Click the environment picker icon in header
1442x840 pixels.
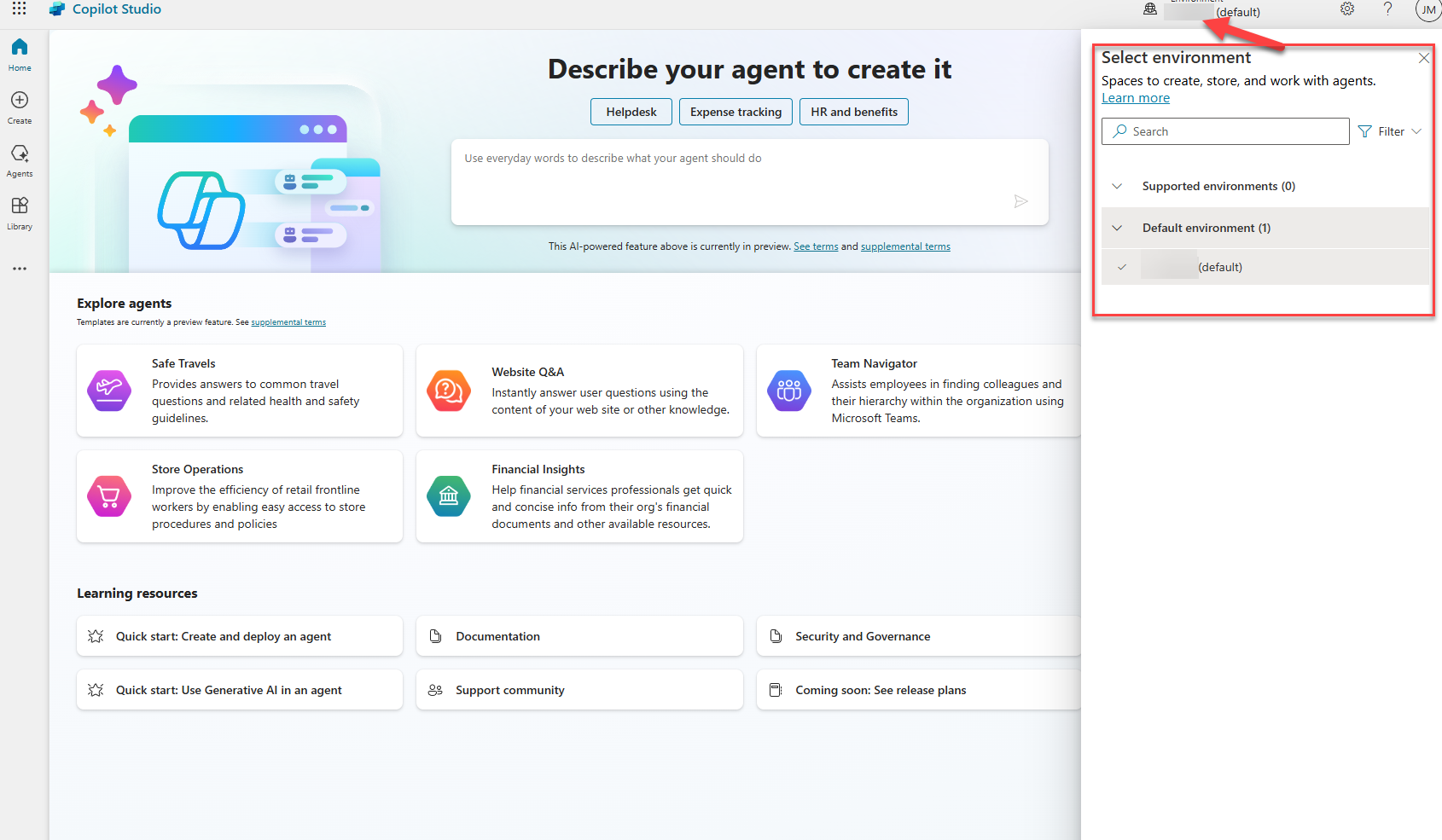[x=1150, y=9]
